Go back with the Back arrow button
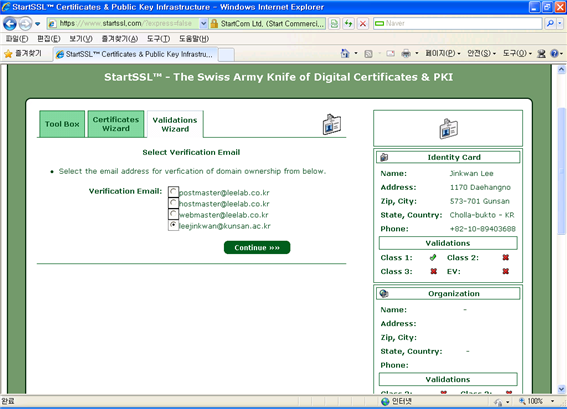Image resolution: width=567 pixels, height=409 pixels. (10, 24)
